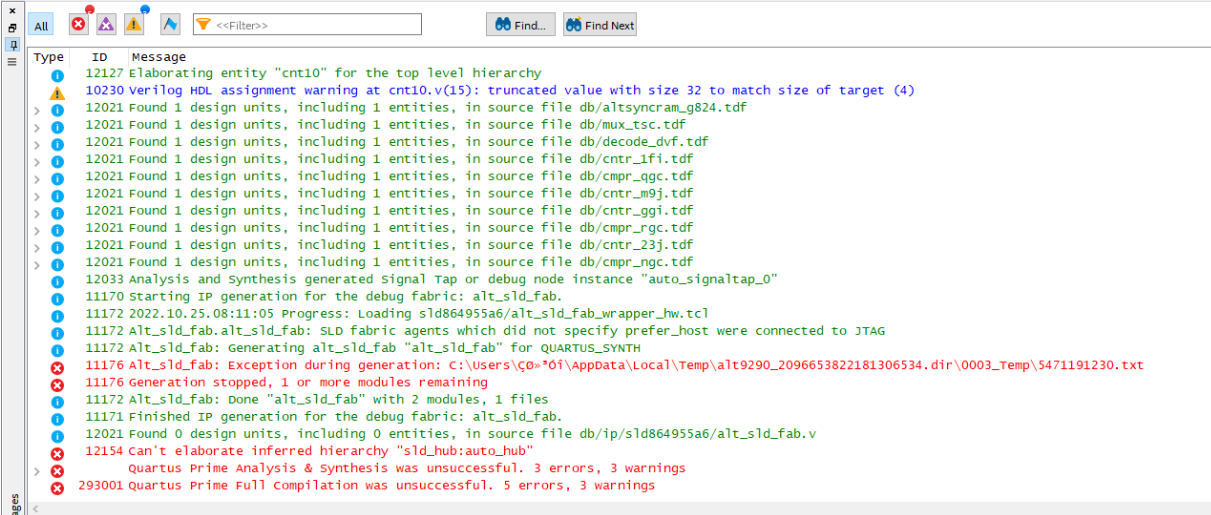Float the Messages panel using restore icon
1211x515 pixels.
12,27
